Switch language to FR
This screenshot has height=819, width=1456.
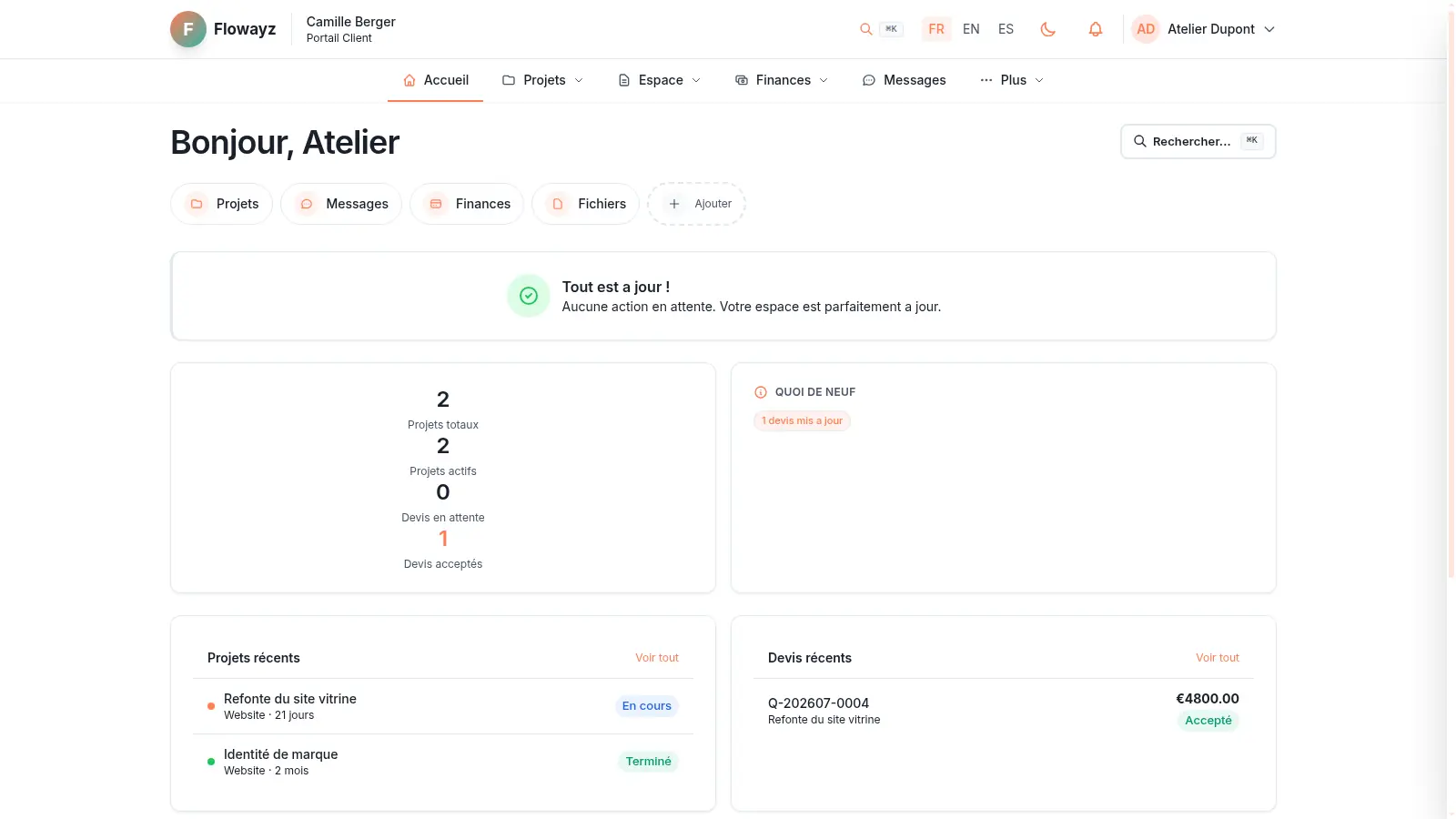[936, 29]
